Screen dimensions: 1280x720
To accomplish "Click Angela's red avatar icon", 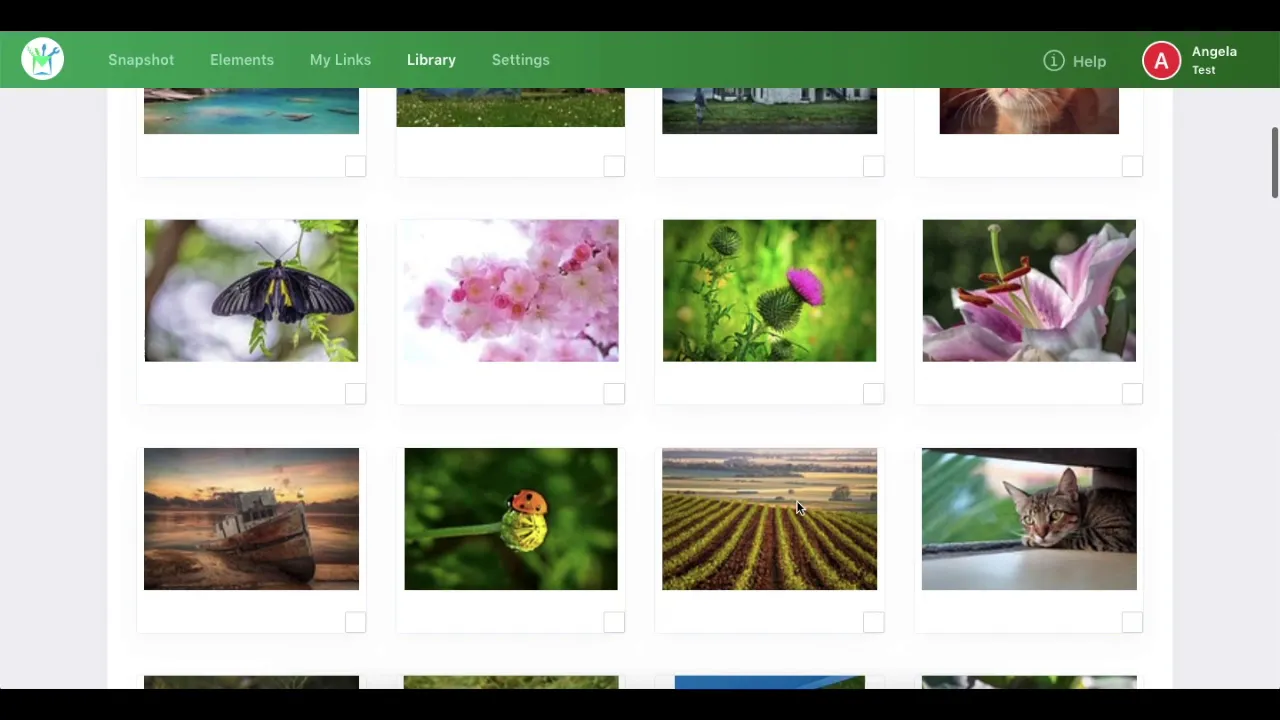I will (1161, 60).
